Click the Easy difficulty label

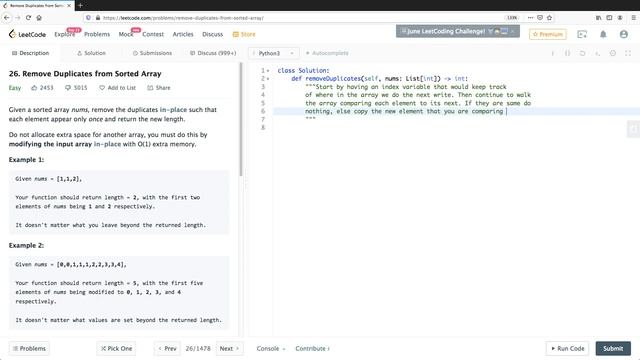15,88
